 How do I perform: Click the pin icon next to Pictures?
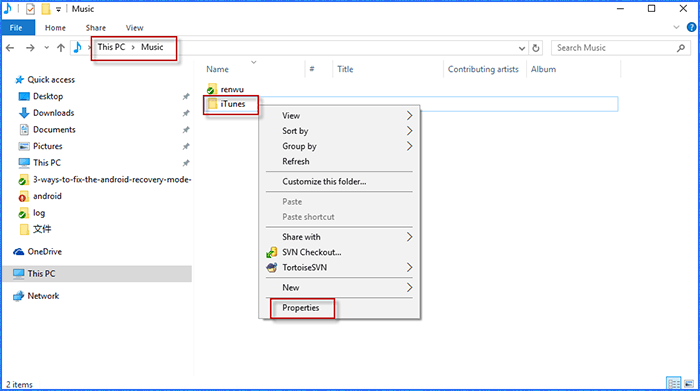(x=186, y=146)
